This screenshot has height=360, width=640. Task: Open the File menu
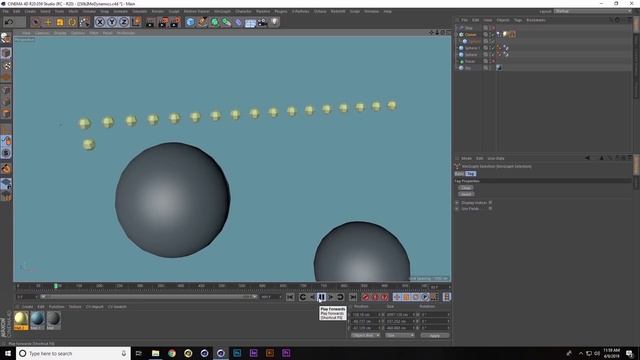coord(6,11)
